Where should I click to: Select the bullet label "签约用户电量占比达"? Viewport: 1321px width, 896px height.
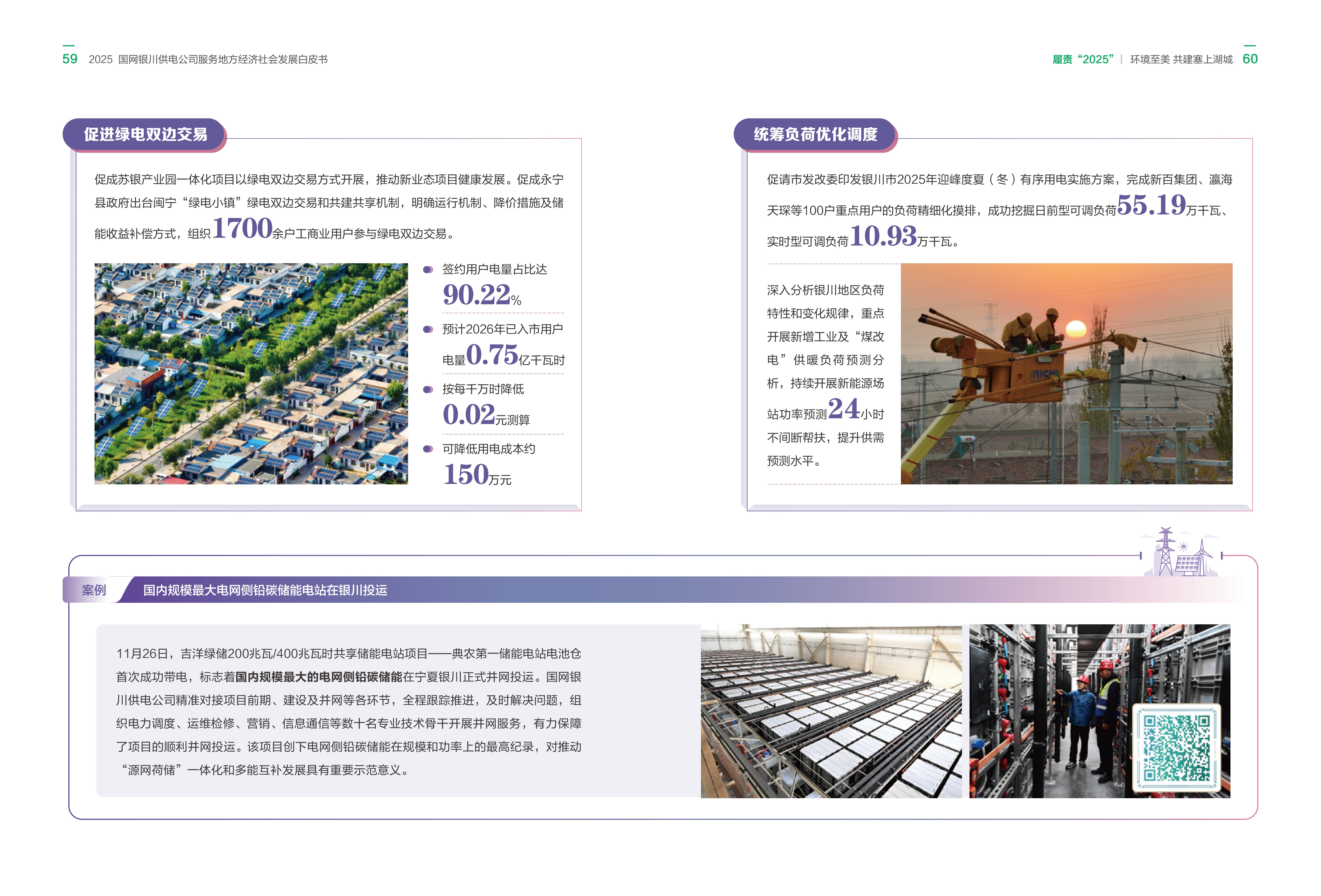495,269
